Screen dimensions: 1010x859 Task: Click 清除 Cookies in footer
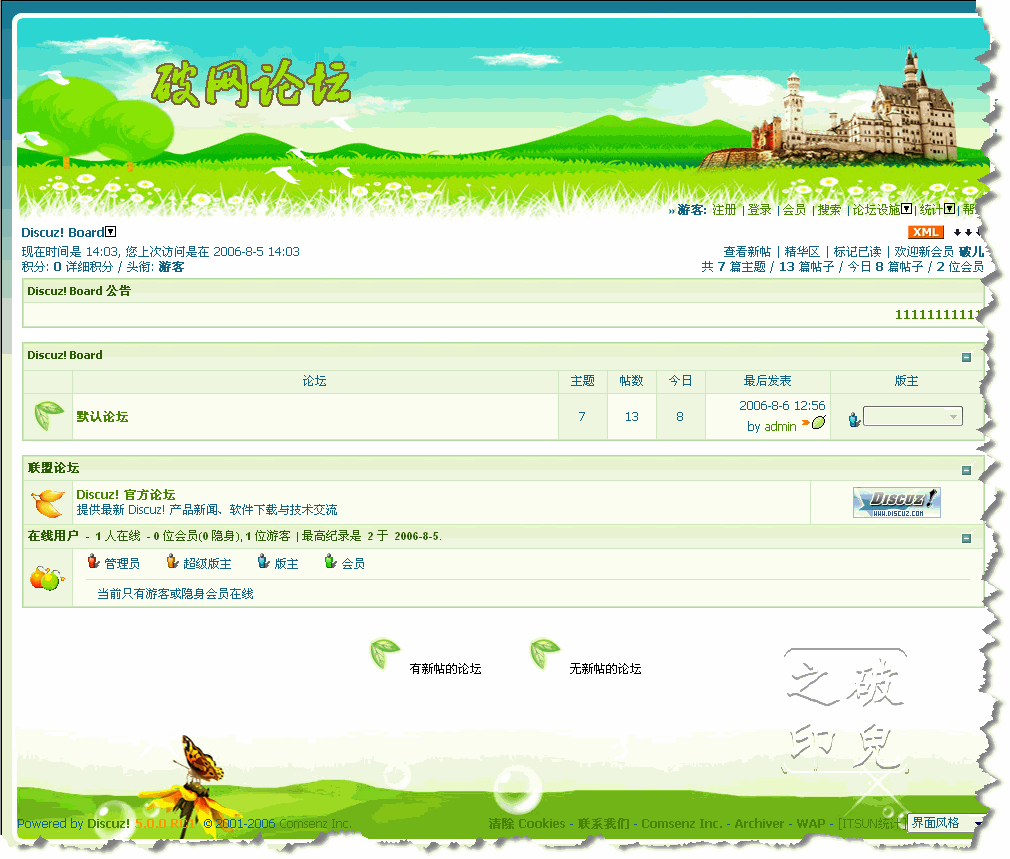point(526,824)
